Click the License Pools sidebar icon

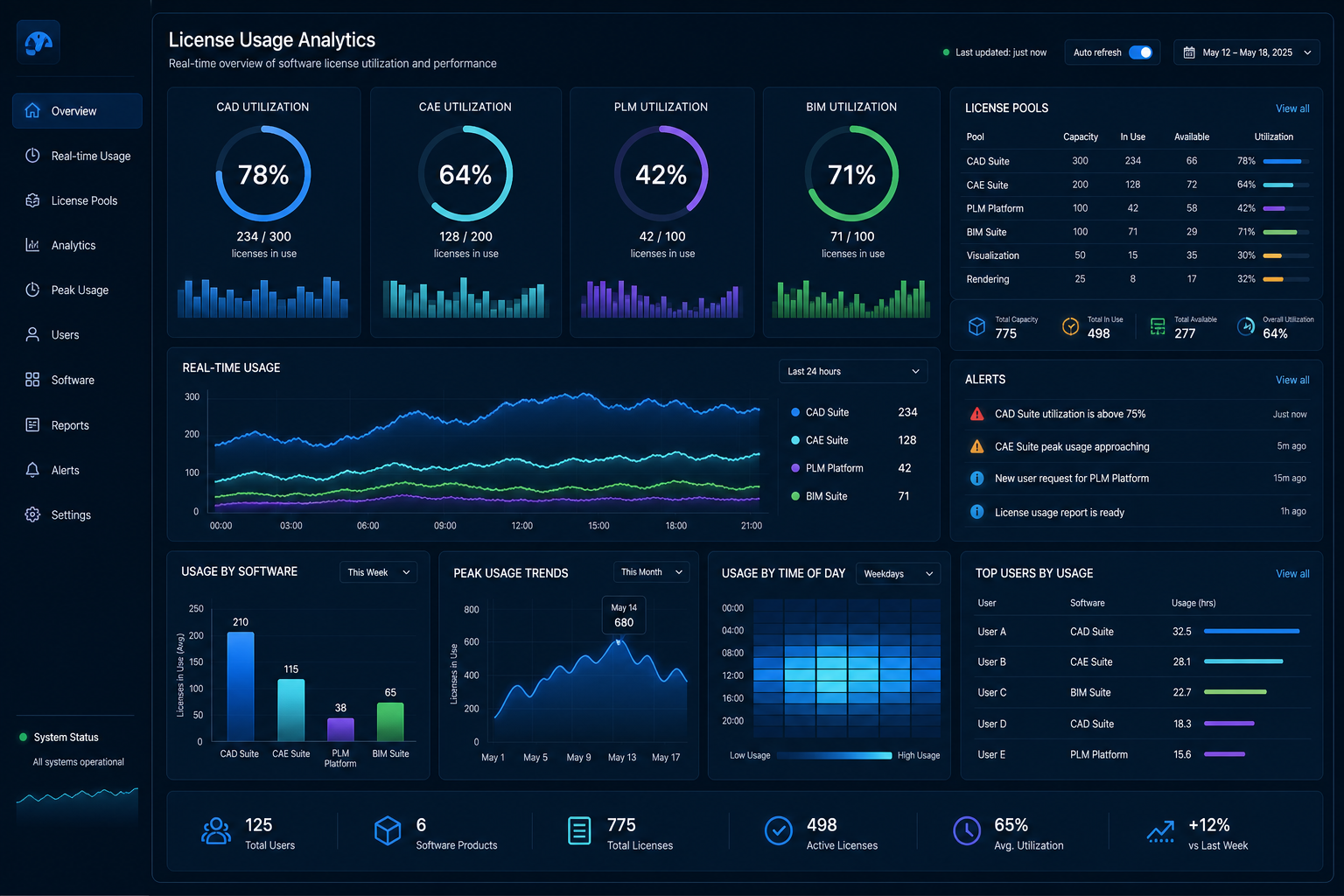click(32, 200)
